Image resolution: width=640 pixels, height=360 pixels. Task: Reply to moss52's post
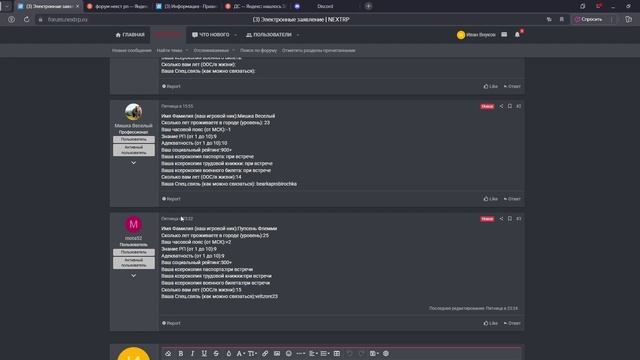(512, 323)
